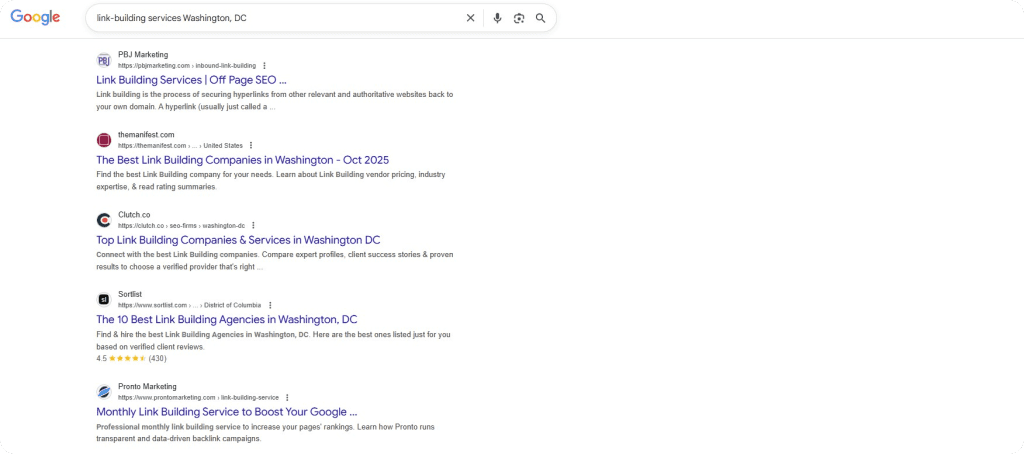1024x454 pixels.
Task: Open Google Lens image search icon
Action: pyautogui.click(x=519, y=18)
